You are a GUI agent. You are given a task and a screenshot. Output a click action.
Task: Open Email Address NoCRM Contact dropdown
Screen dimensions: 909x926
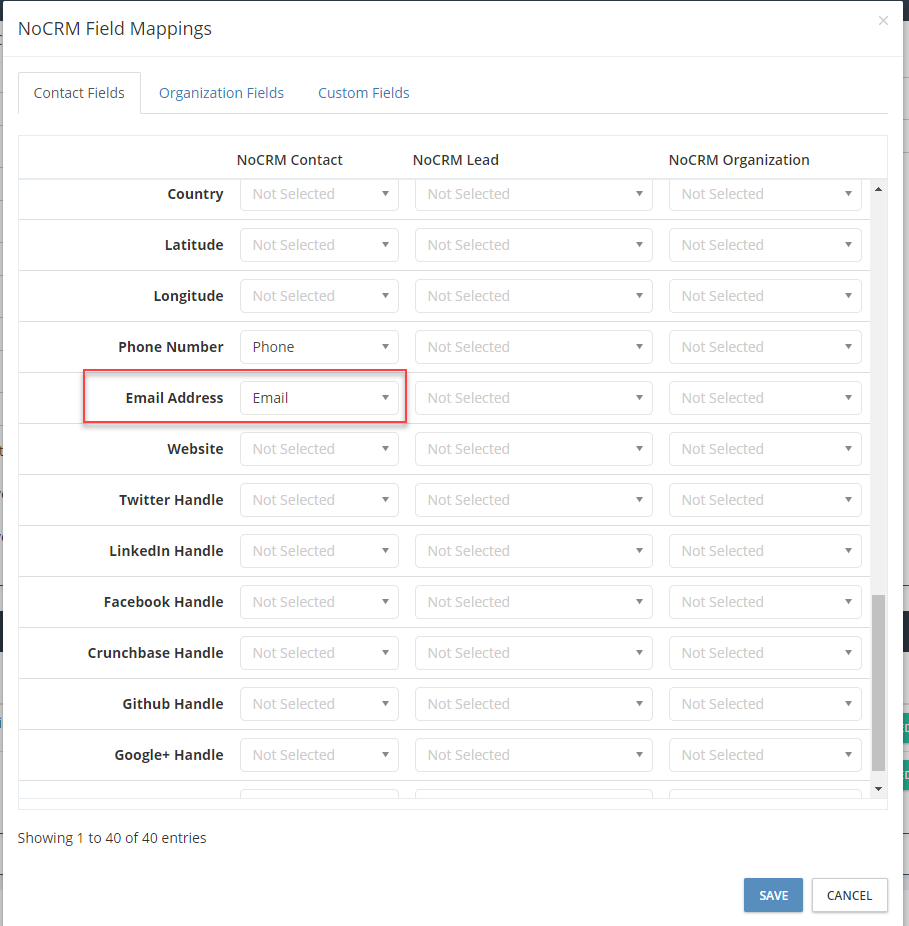pos(319,398)
